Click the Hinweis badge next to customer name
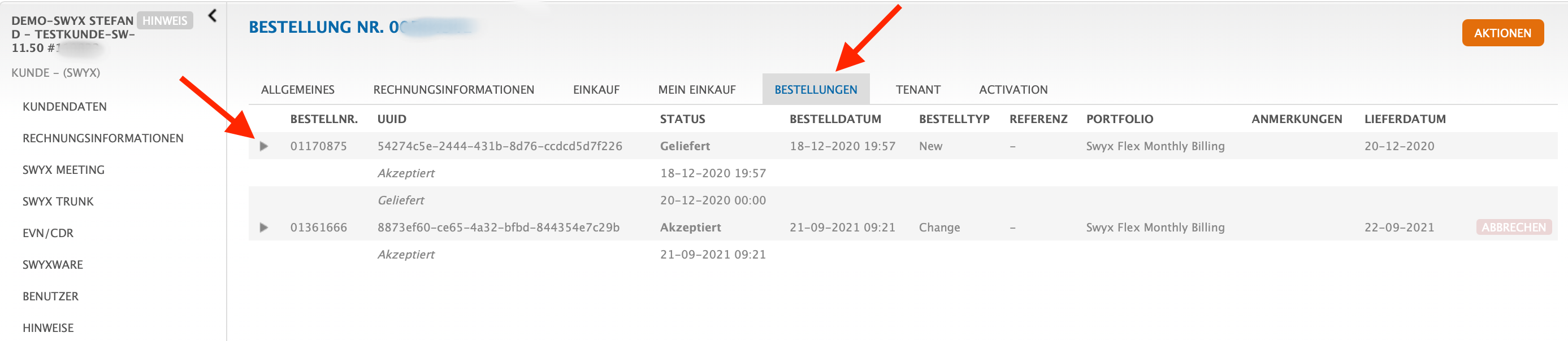This screenshot has height=341, width=1568. pos(165,21)
